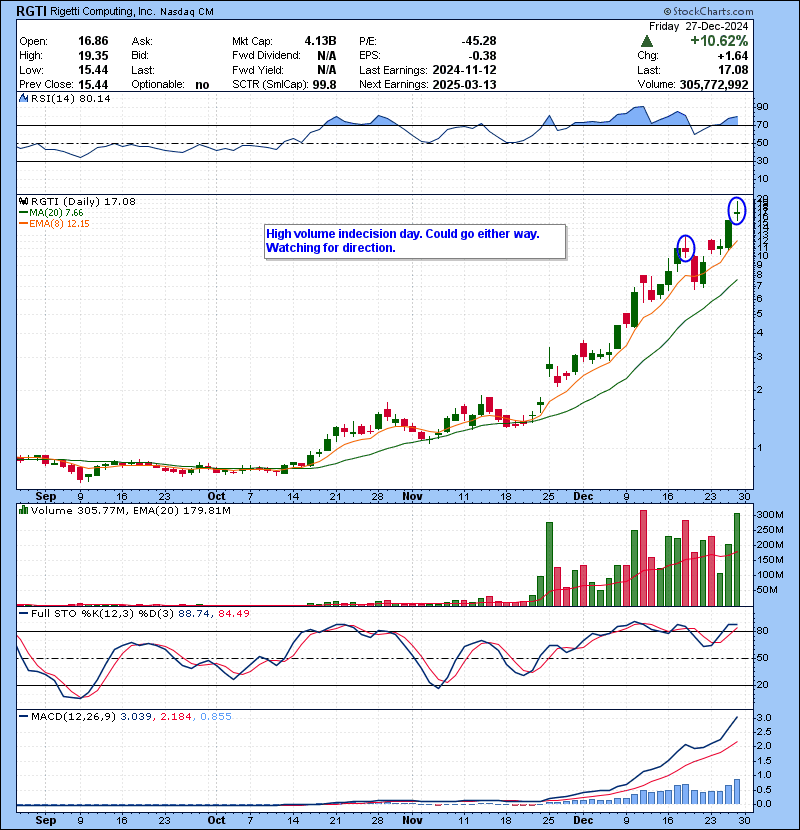
Task: Click the latest green volume bar
Action: 736,559
